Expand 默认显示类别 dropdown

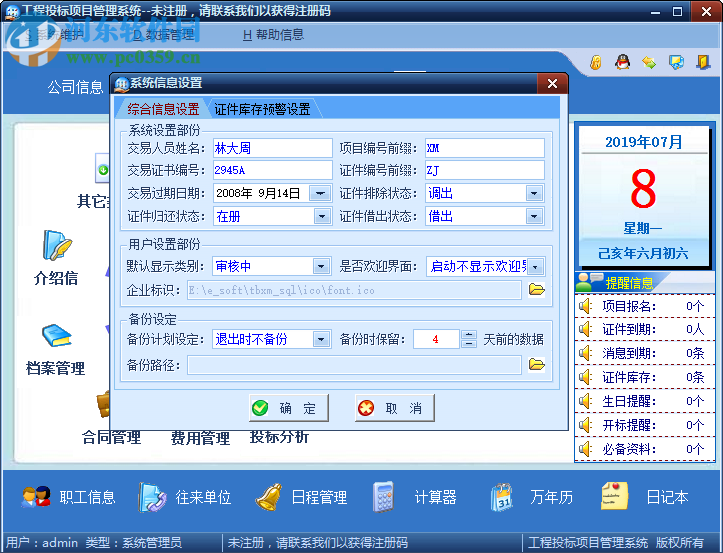click(x=321, y=266)
